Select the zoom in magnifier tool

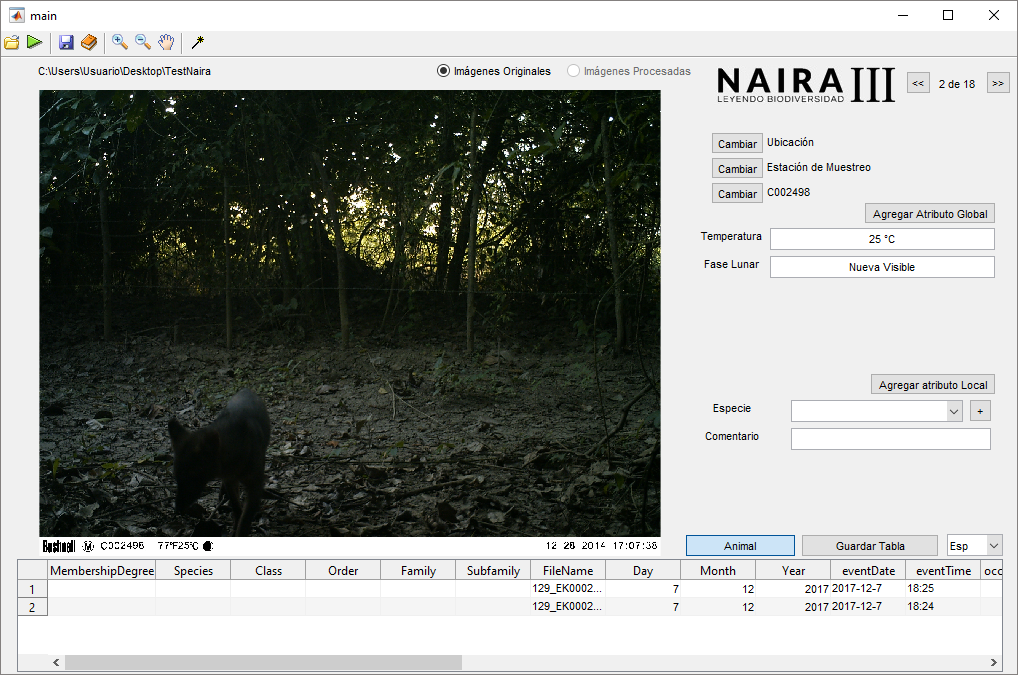tap(120, 42)
